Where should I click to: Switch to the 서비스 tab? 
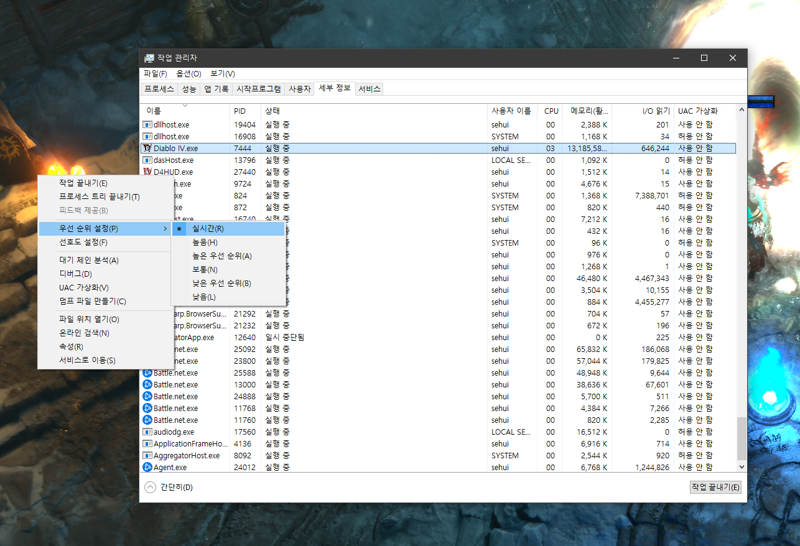point(369,89)
